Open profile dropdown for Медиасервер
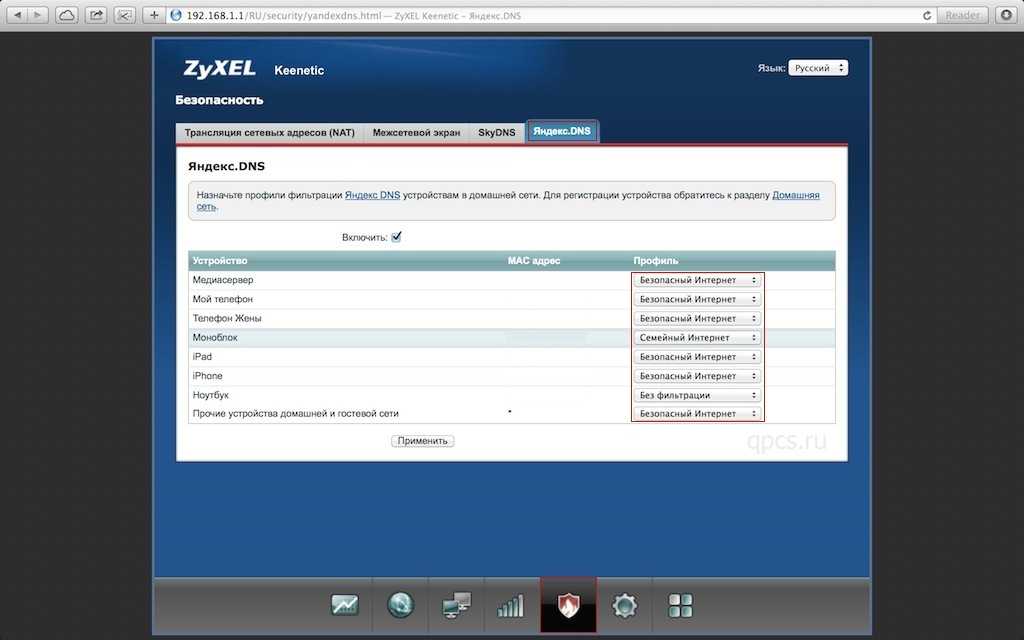 click(697, 280)
